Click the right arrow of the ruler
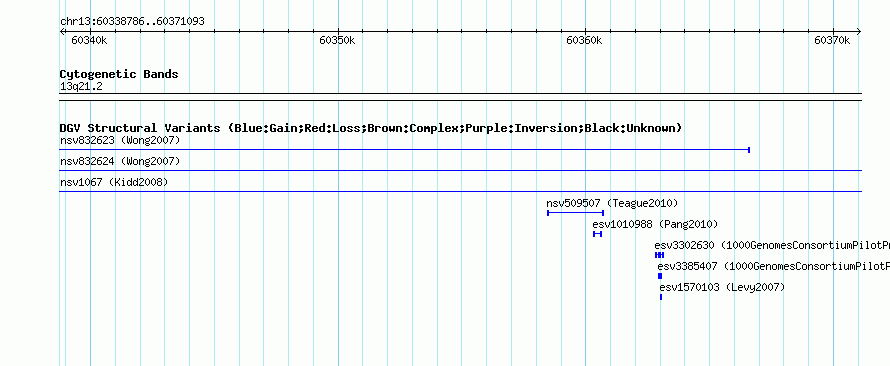The image size is (890, 366). [859, 32]
